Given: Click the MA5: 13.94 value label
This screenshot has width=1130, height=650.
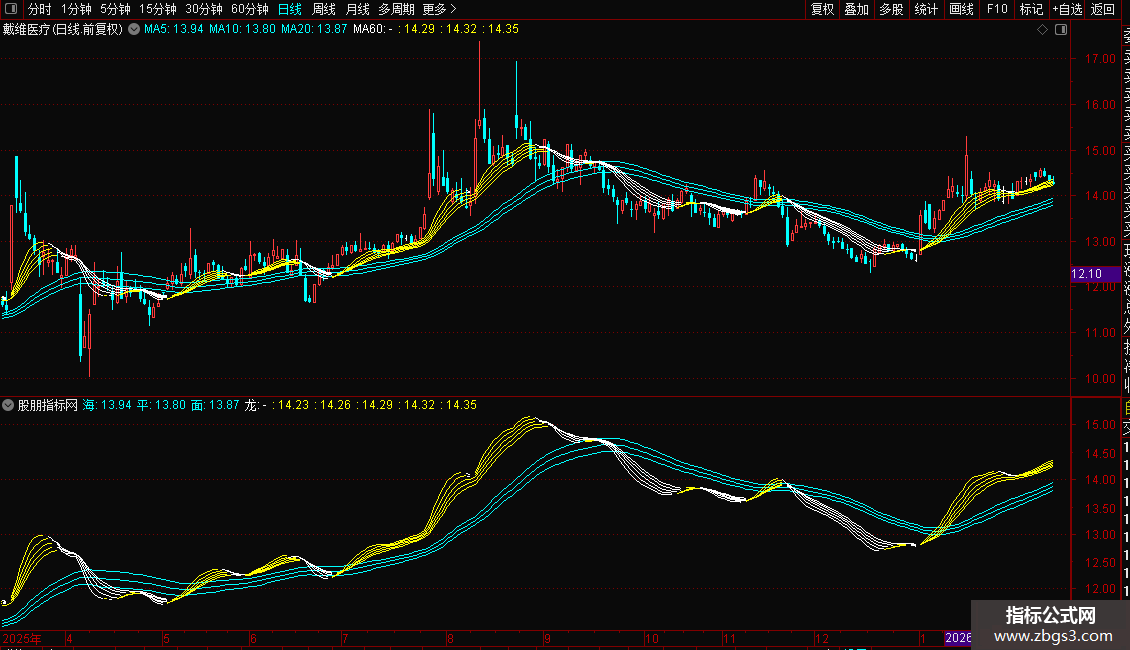Looking at the screenshot, I should (x=174, y=30).
